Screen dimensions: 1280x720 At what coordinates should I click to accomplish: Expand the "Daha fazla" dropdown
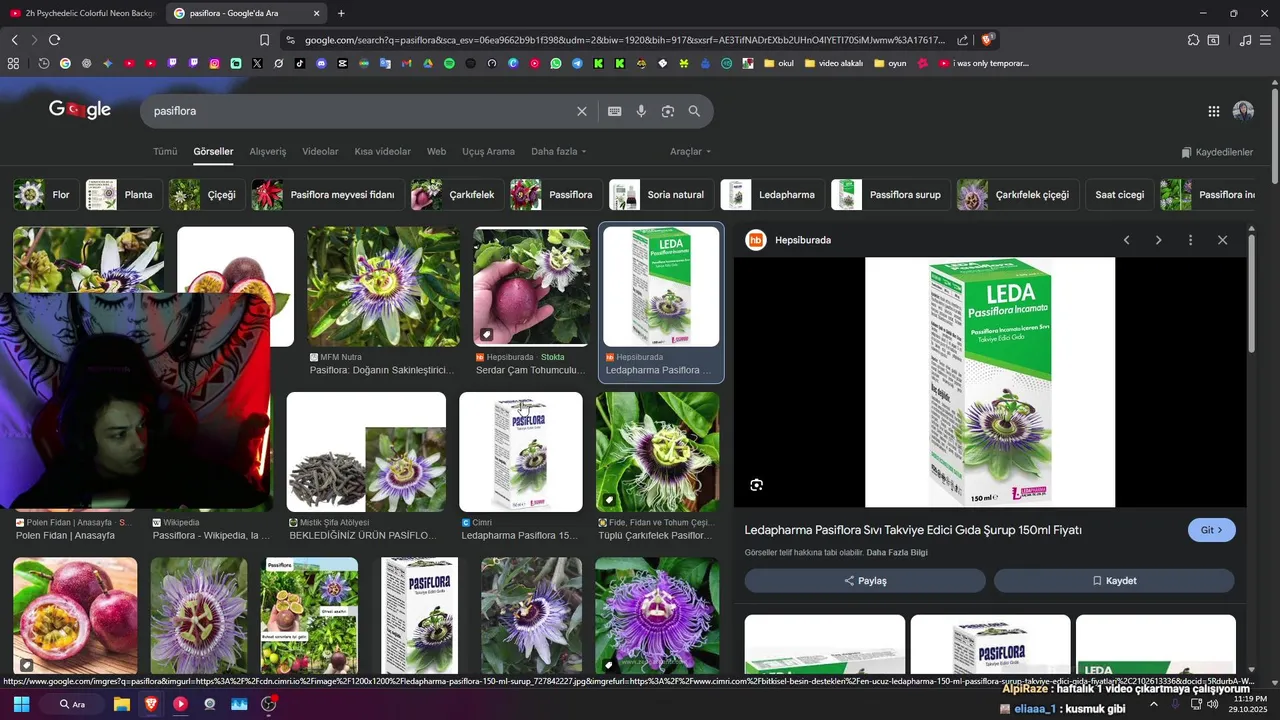coord(559,152)
